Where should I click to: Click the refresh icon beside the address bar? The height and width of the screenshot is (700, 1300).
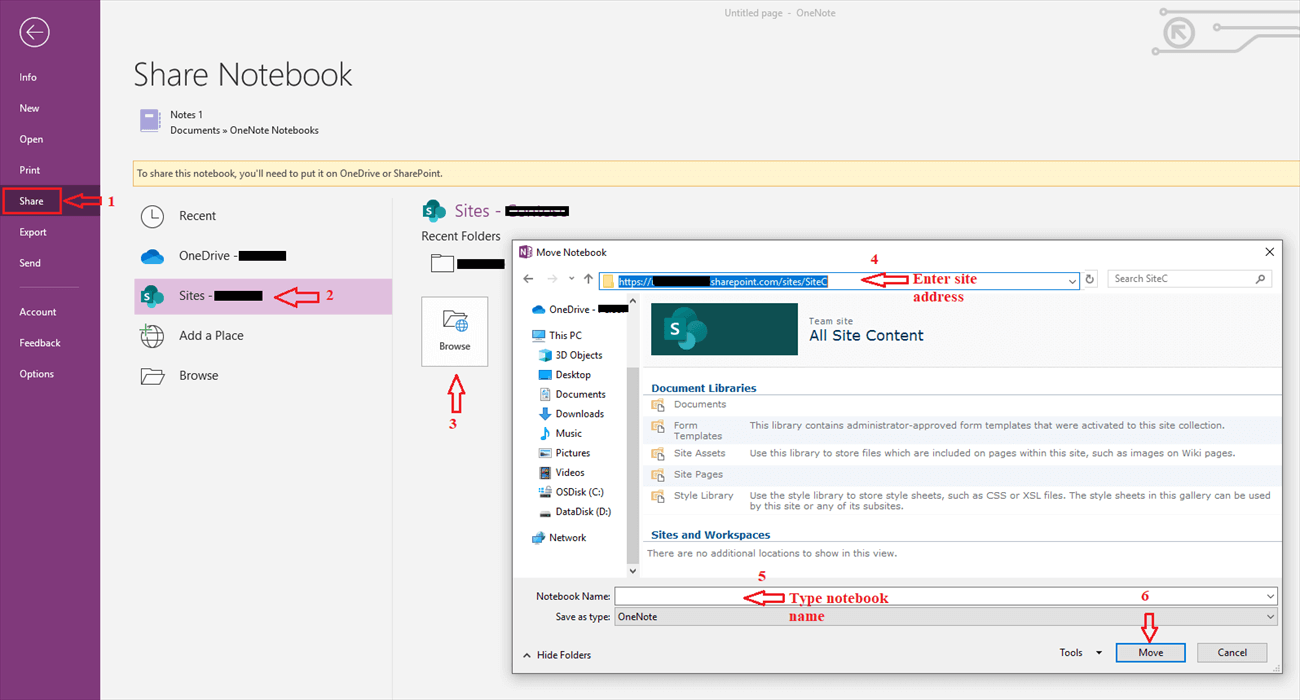point(1090,281)
